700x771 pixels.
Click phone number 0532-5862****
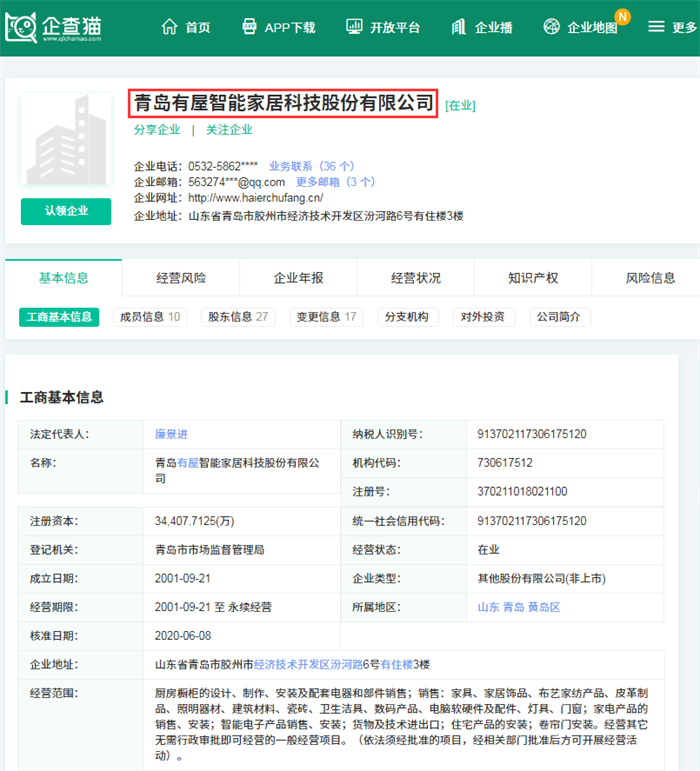[223, 166]
